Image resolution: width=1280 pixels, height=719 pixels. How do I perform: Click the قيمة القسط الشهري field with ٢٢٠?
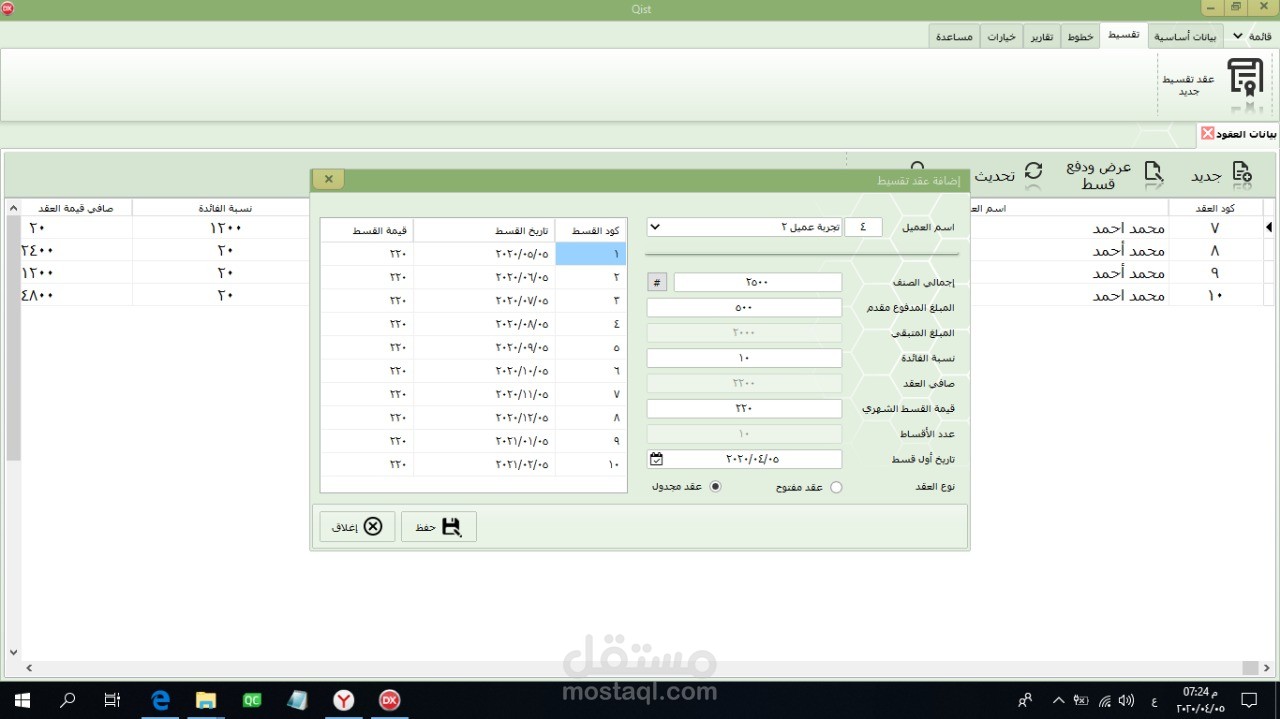point(744,409)
